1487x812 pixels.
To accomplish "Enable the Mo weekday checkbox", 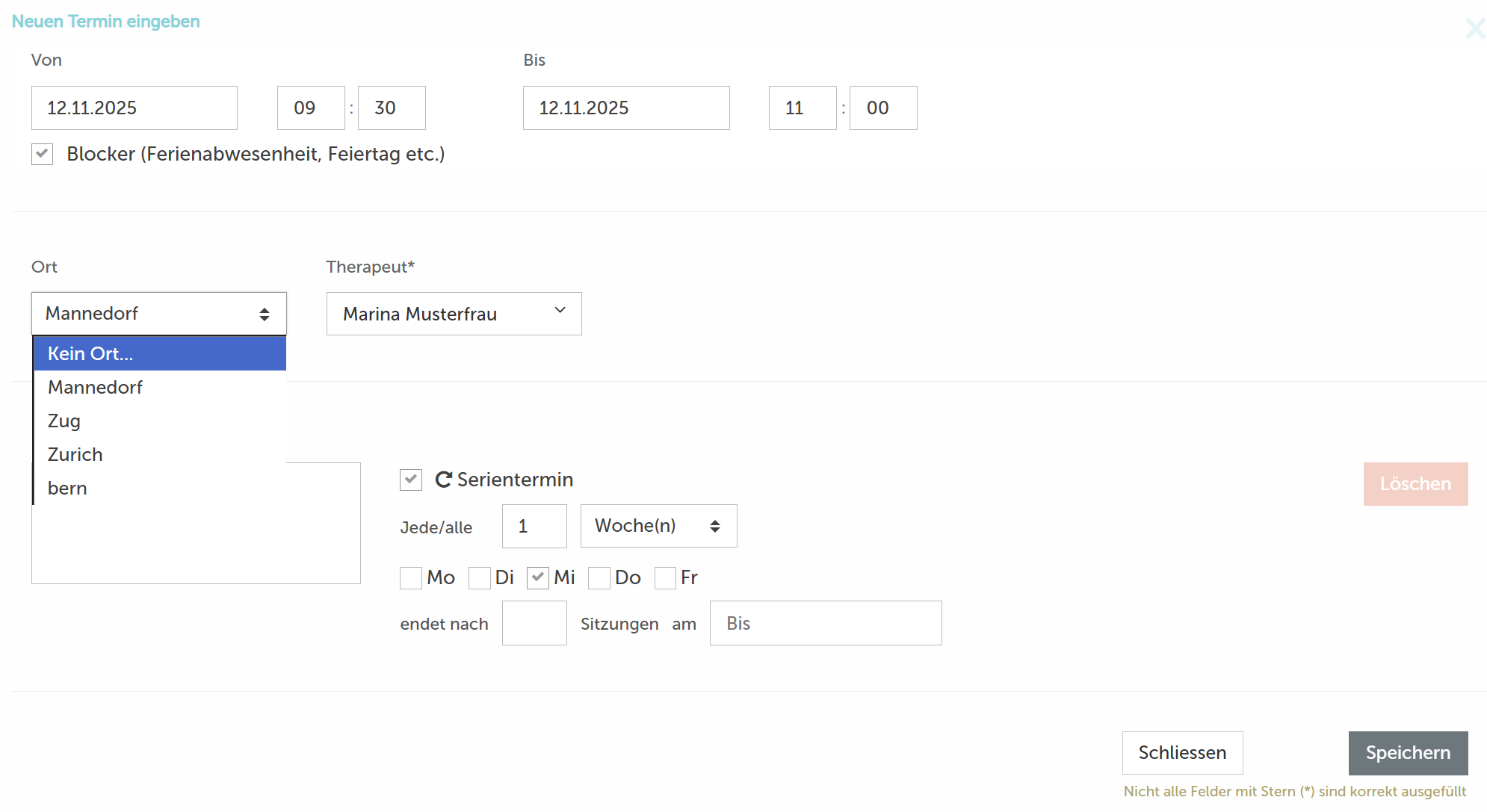I will point(411,578).
